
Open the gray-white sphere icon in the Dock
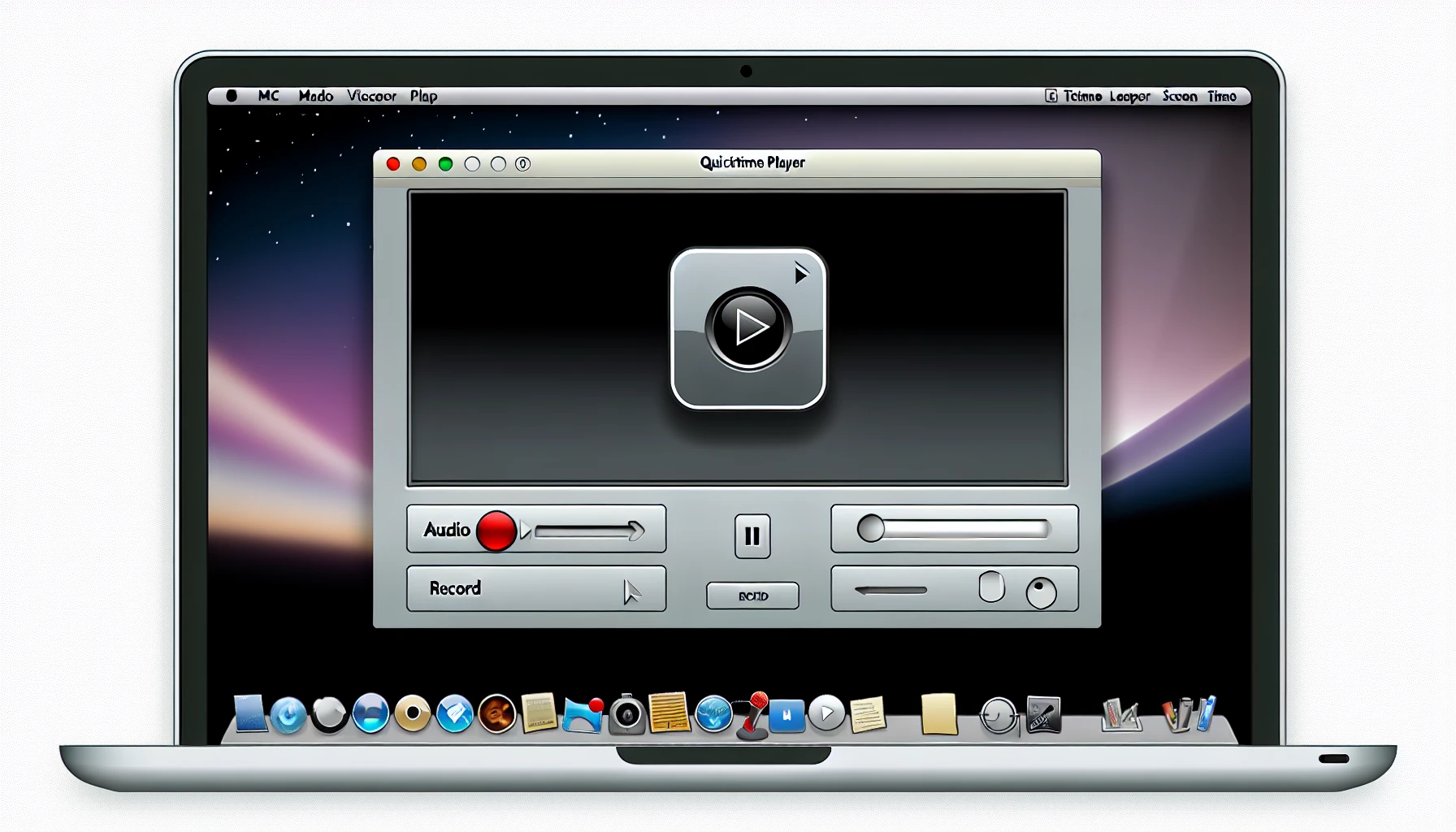click(329, 714)
